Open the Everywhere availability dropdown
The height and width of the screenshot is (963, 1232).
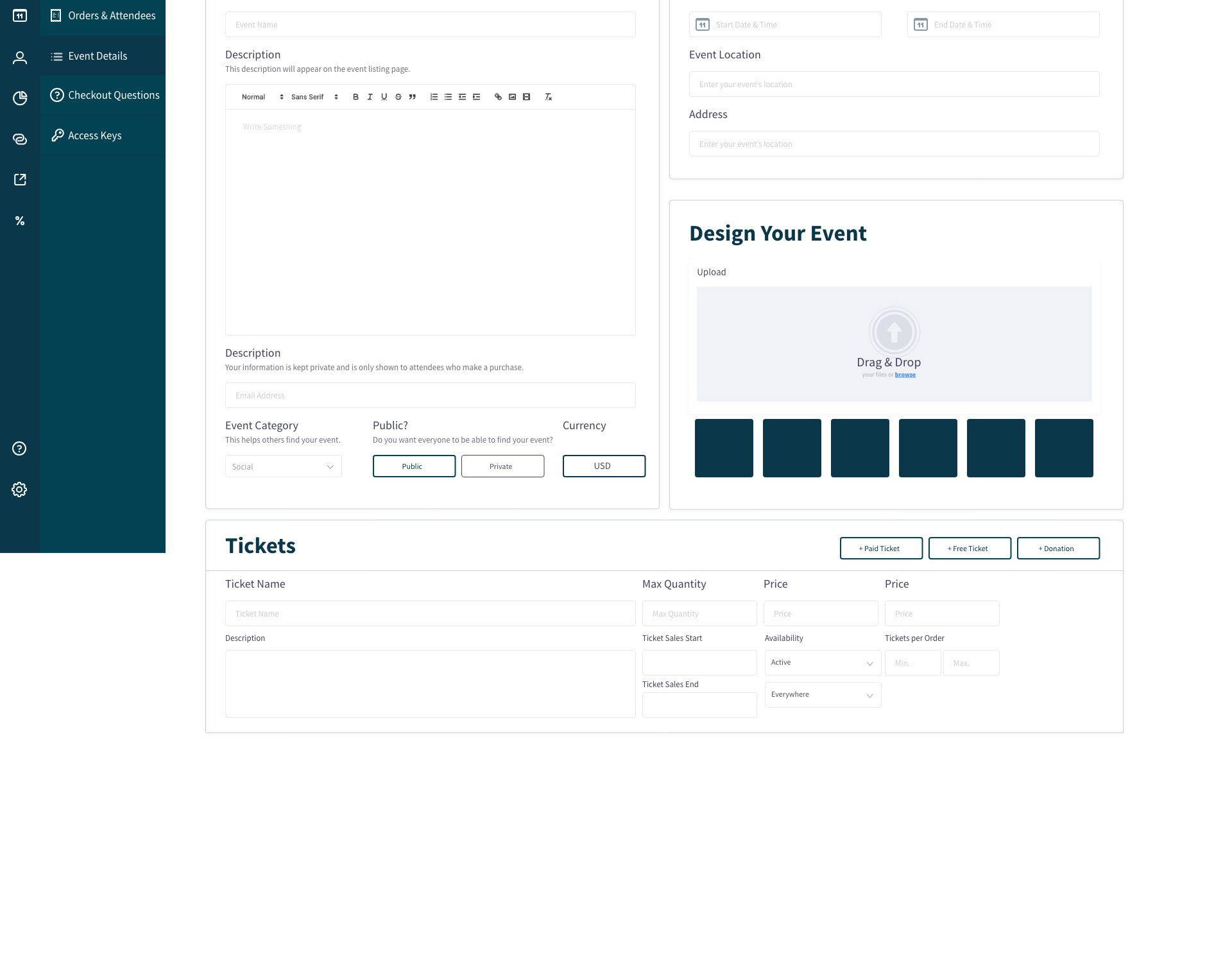pos(823,695)
